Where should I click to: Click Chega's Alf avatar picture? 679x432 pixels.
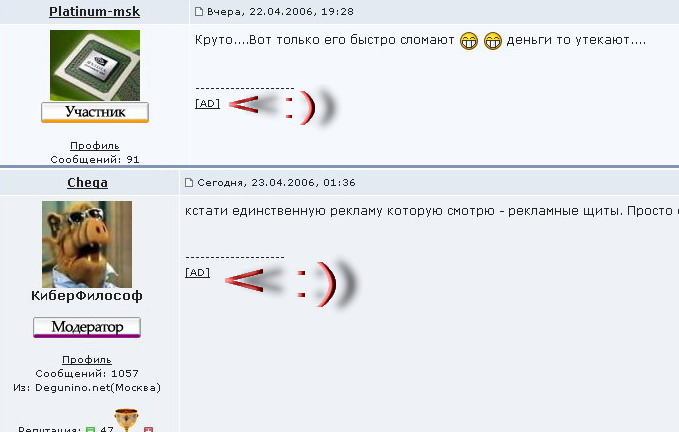tap(87, 244)
